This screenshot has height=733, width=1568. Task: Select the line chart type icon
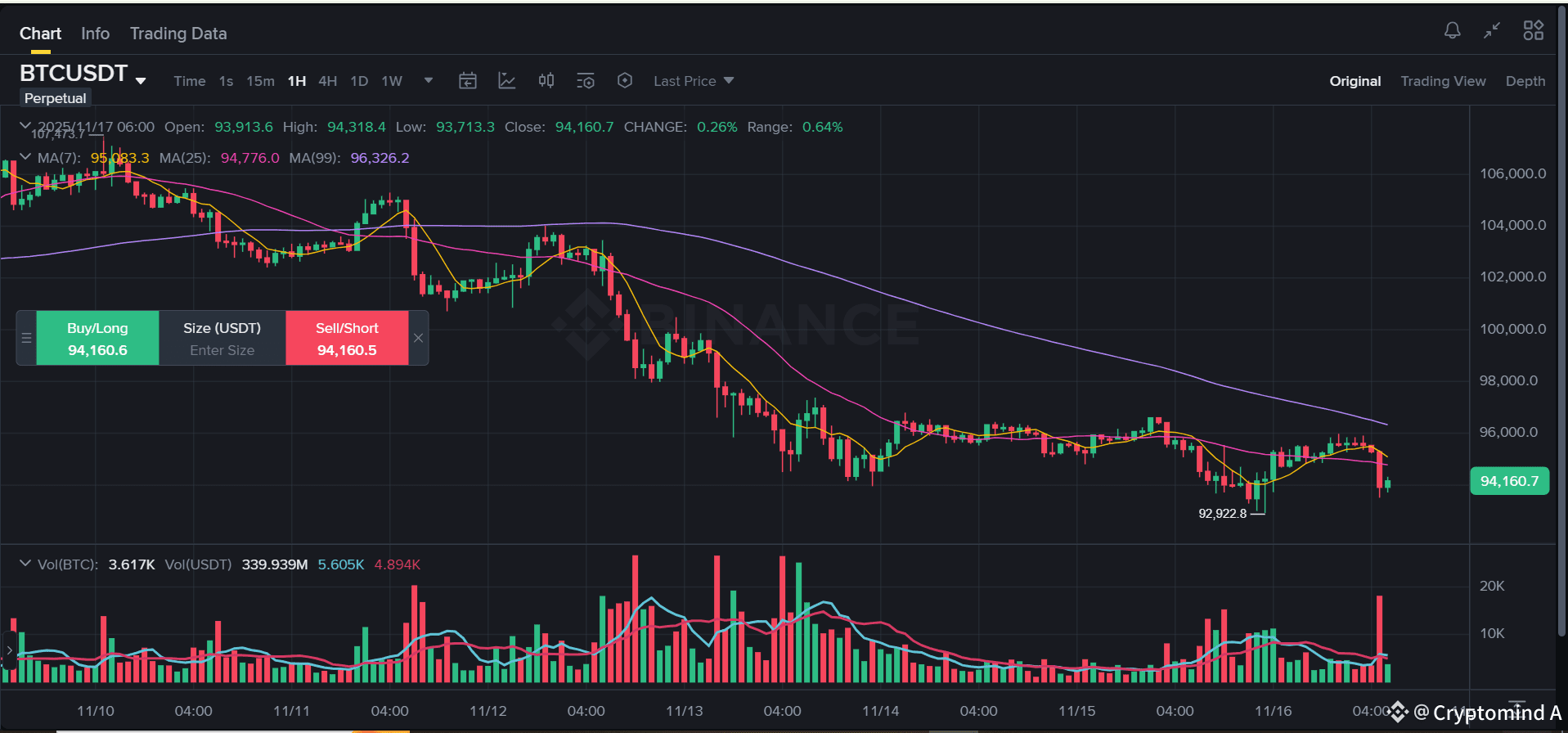tap(507, 80)
